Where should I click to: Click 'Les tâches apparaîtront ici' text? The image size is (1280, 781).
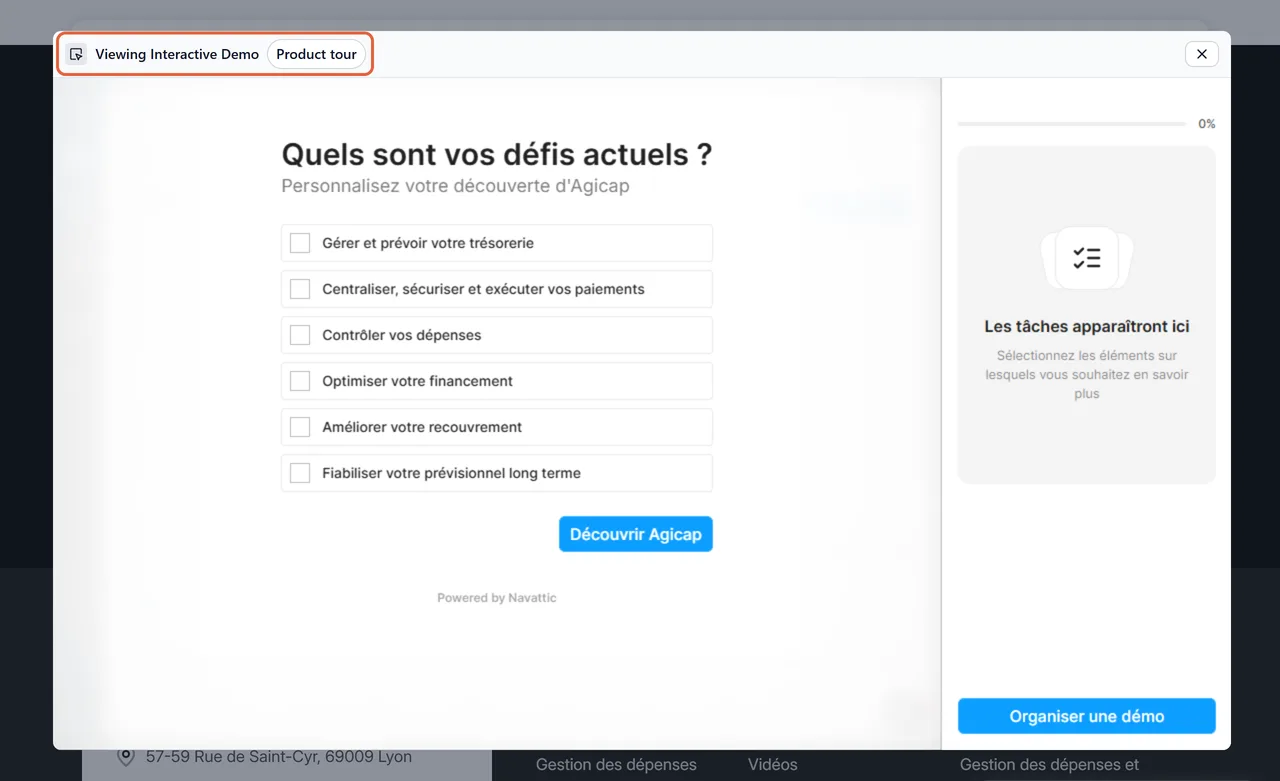1087,326
